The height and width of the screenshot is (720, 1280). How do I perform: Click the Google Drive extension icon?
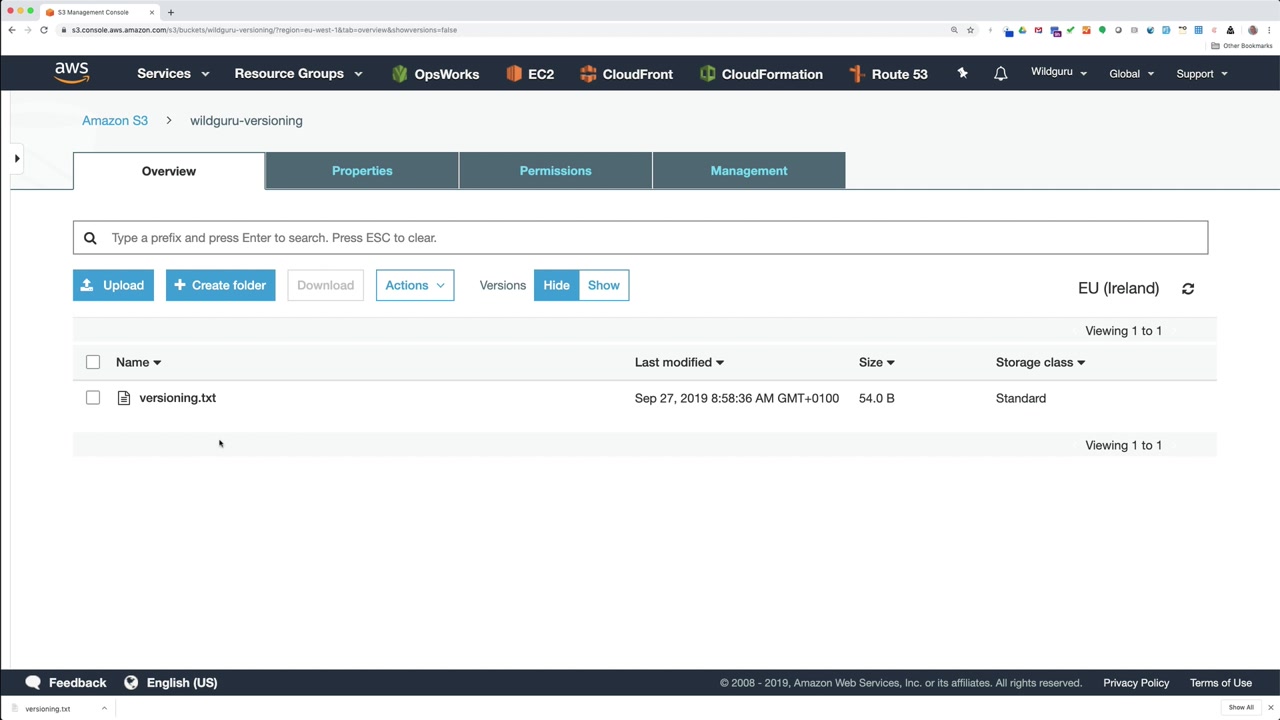point(1022,30)
